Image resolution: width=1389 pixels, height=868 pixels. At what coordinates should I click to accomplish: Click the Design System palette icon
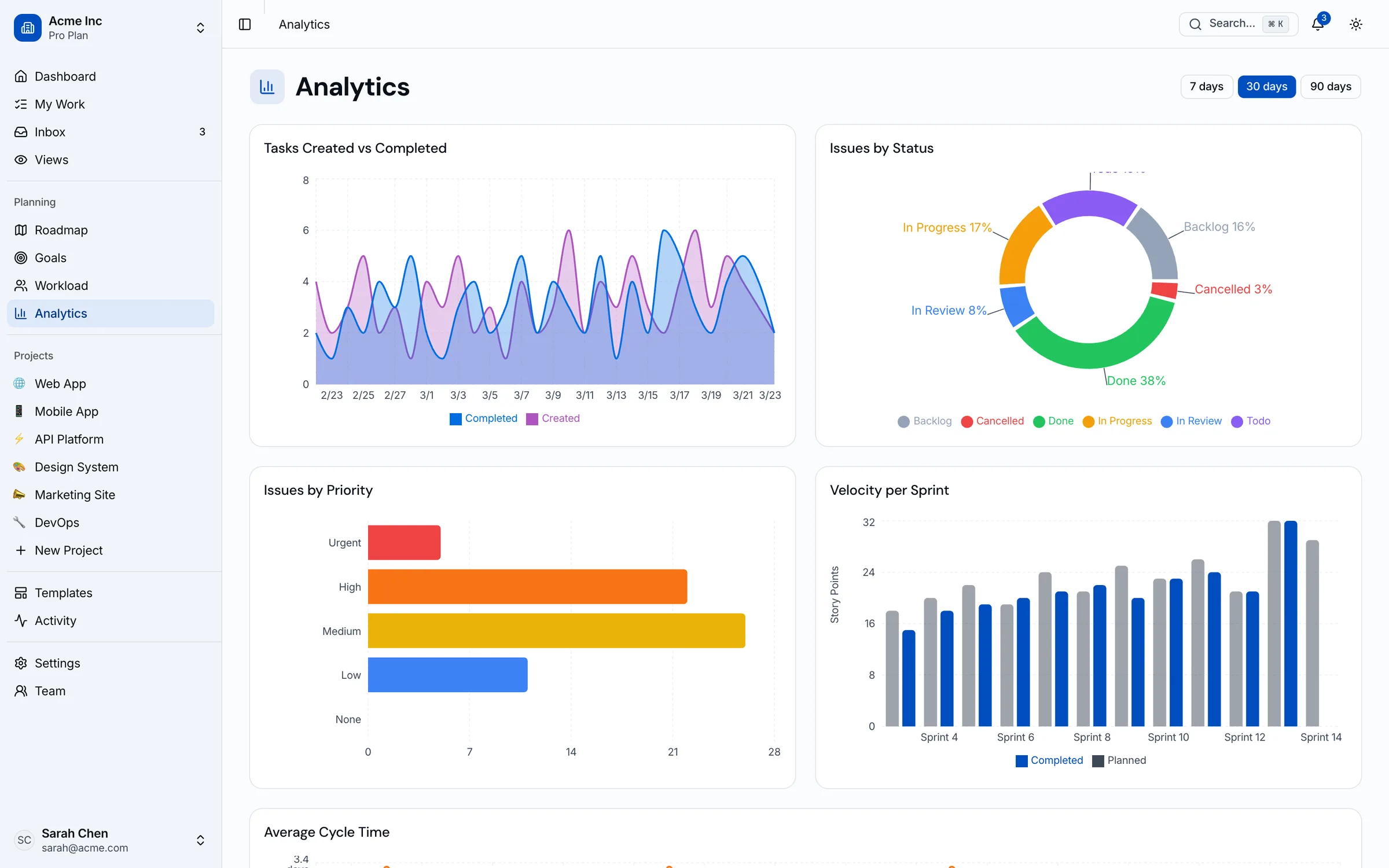19,467
